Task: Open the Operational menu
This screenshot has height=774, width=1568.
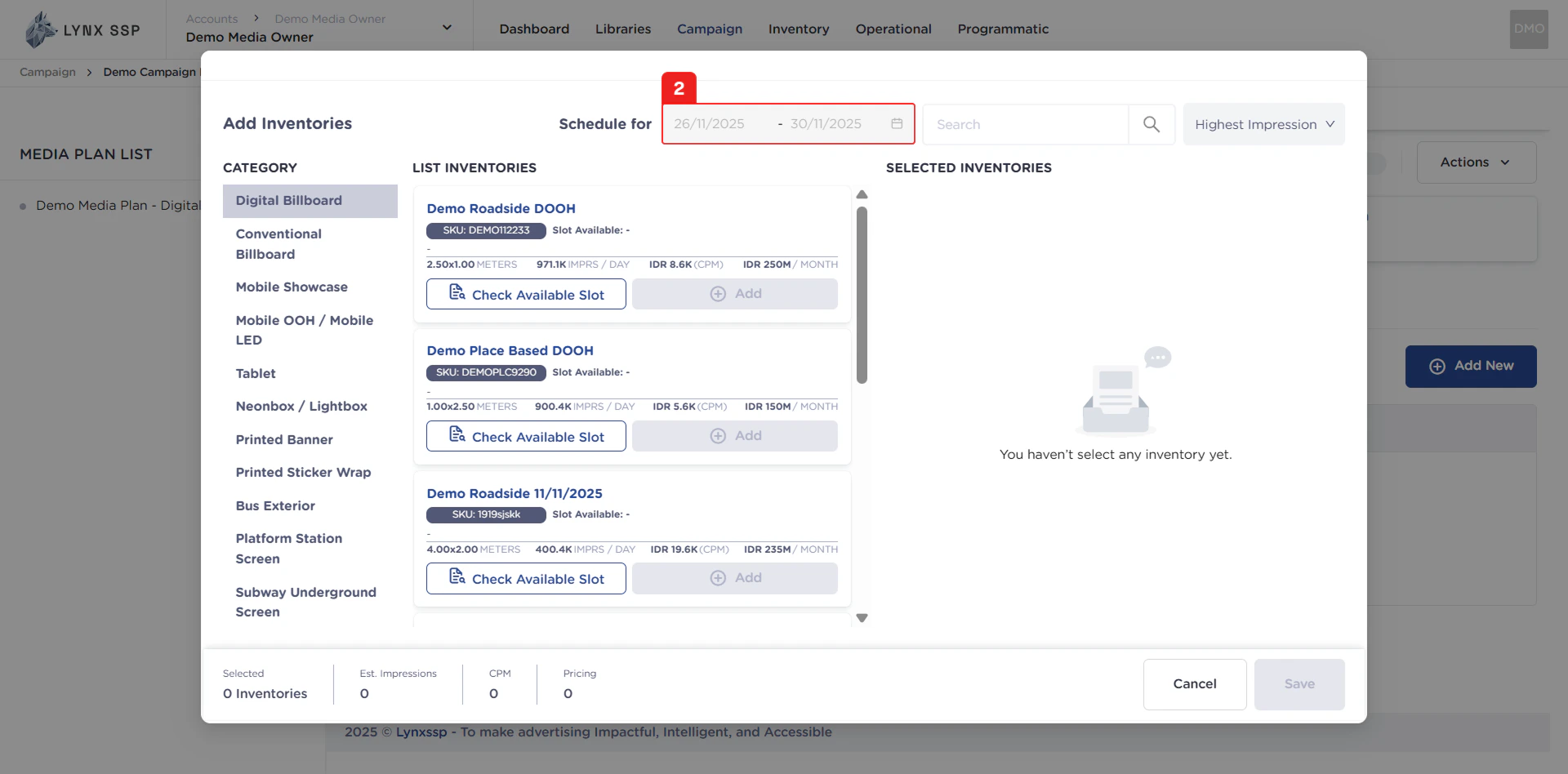Action: tap(893, 29)
